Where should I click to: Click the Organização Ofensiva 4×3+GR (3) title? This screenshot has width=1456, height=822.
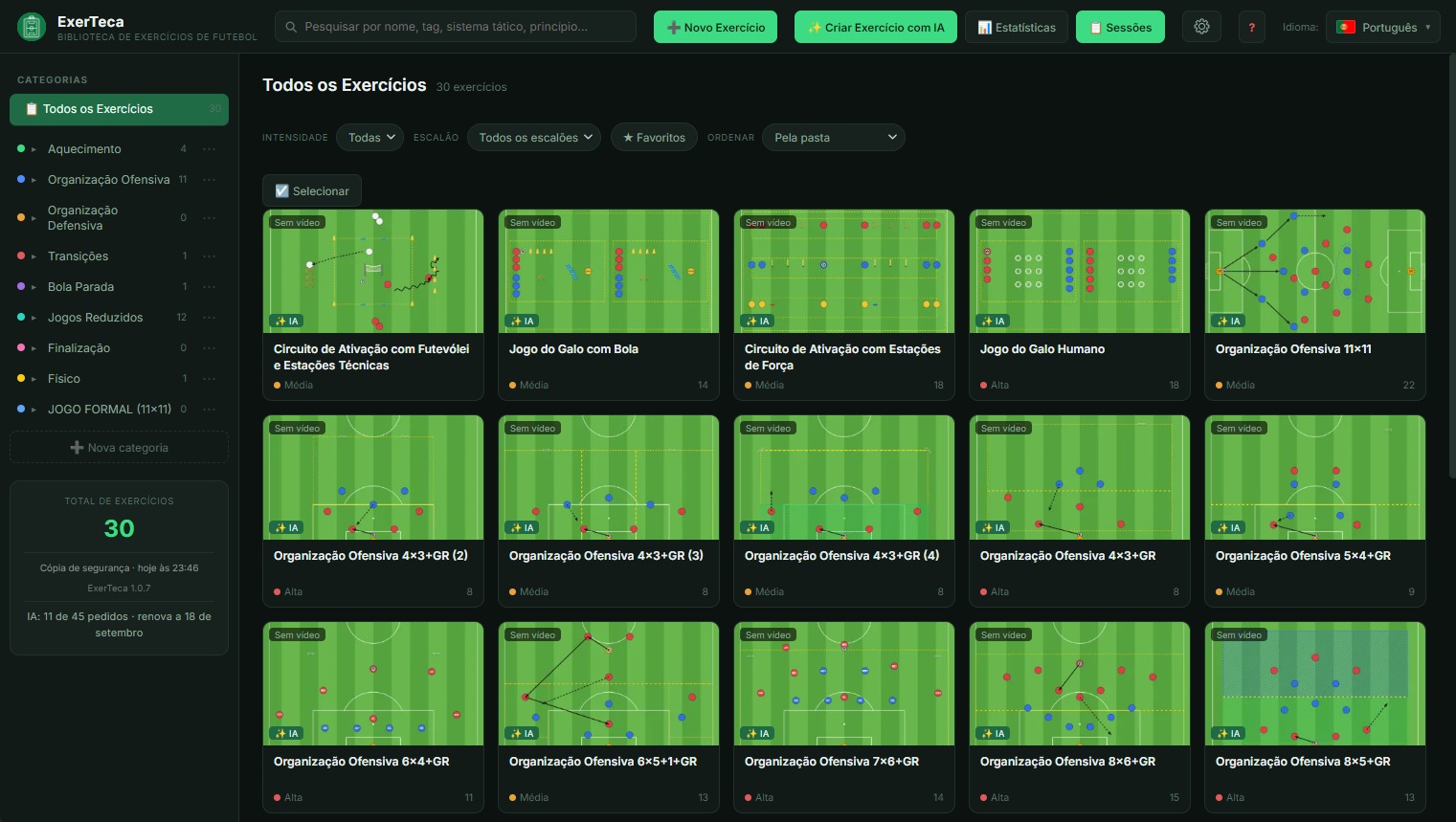pyautogui.click(x=606, y=556)
